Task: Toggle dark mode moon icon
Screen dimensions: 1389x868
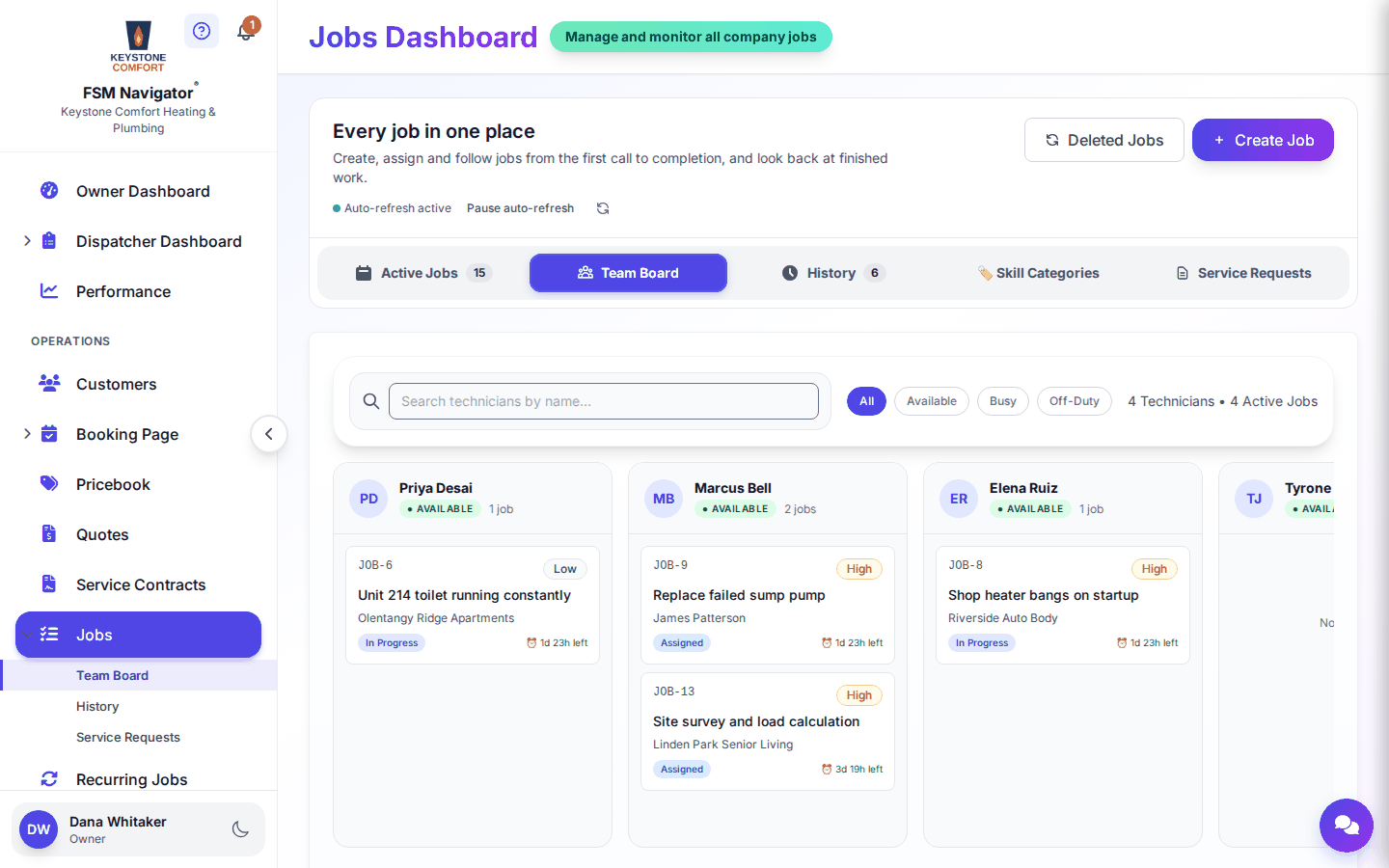Action: [241, 829]
